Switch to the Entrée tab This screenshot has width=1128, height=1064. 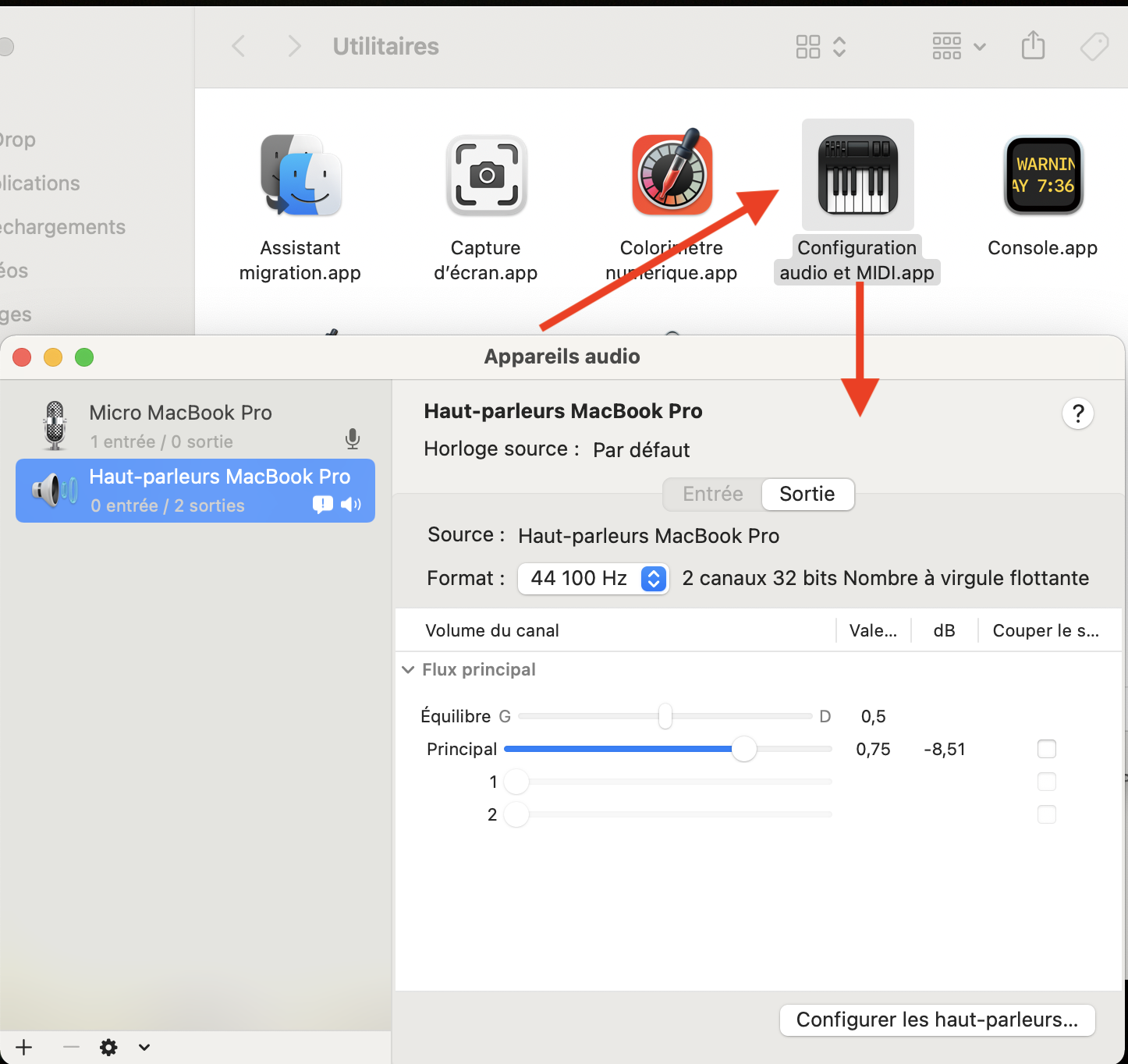pos(712,494)
